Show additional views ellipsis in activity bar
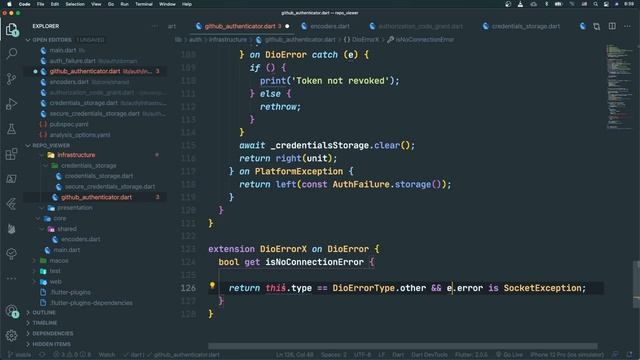Image resolution: width=640 pixels, height=360 pixels. pos(11,278)
